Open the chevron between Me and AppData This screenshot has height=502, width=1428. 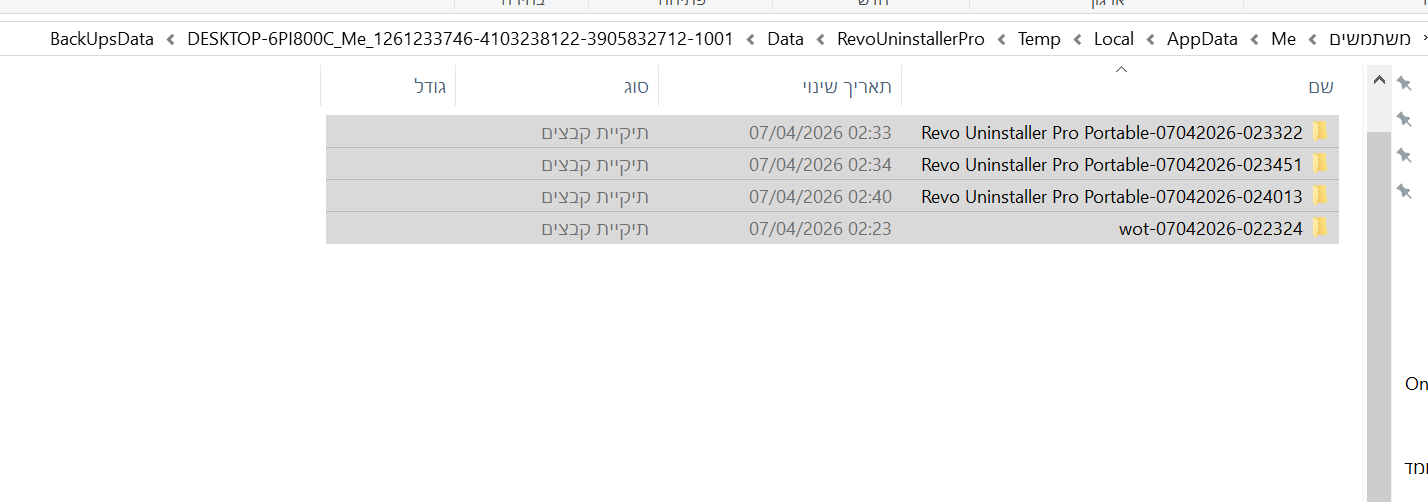click(1255, 40)
